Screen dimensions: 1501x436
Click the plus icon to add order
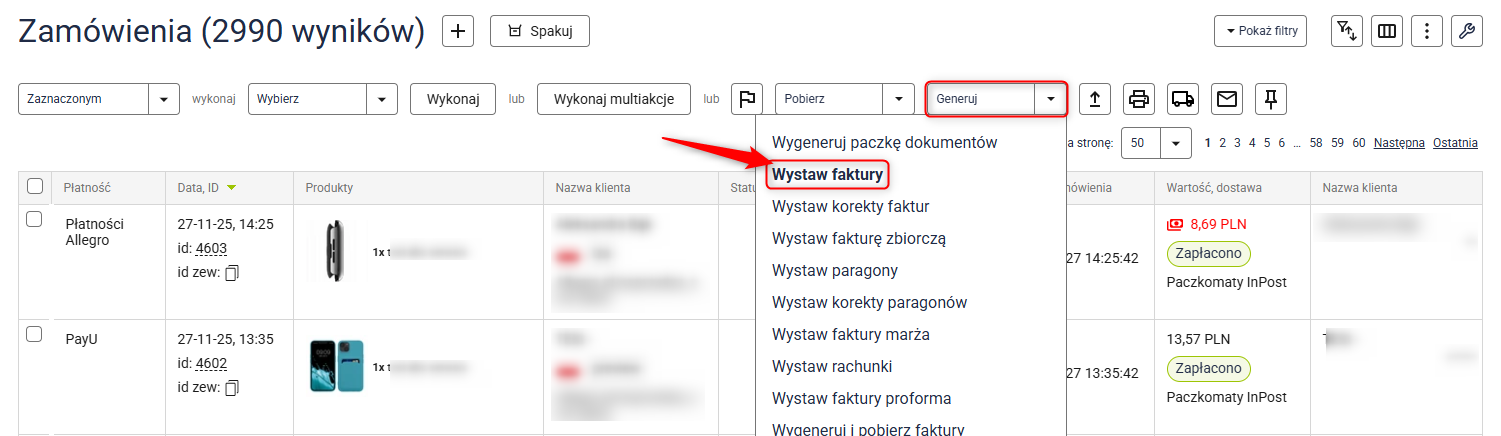(x=458, y=31)
